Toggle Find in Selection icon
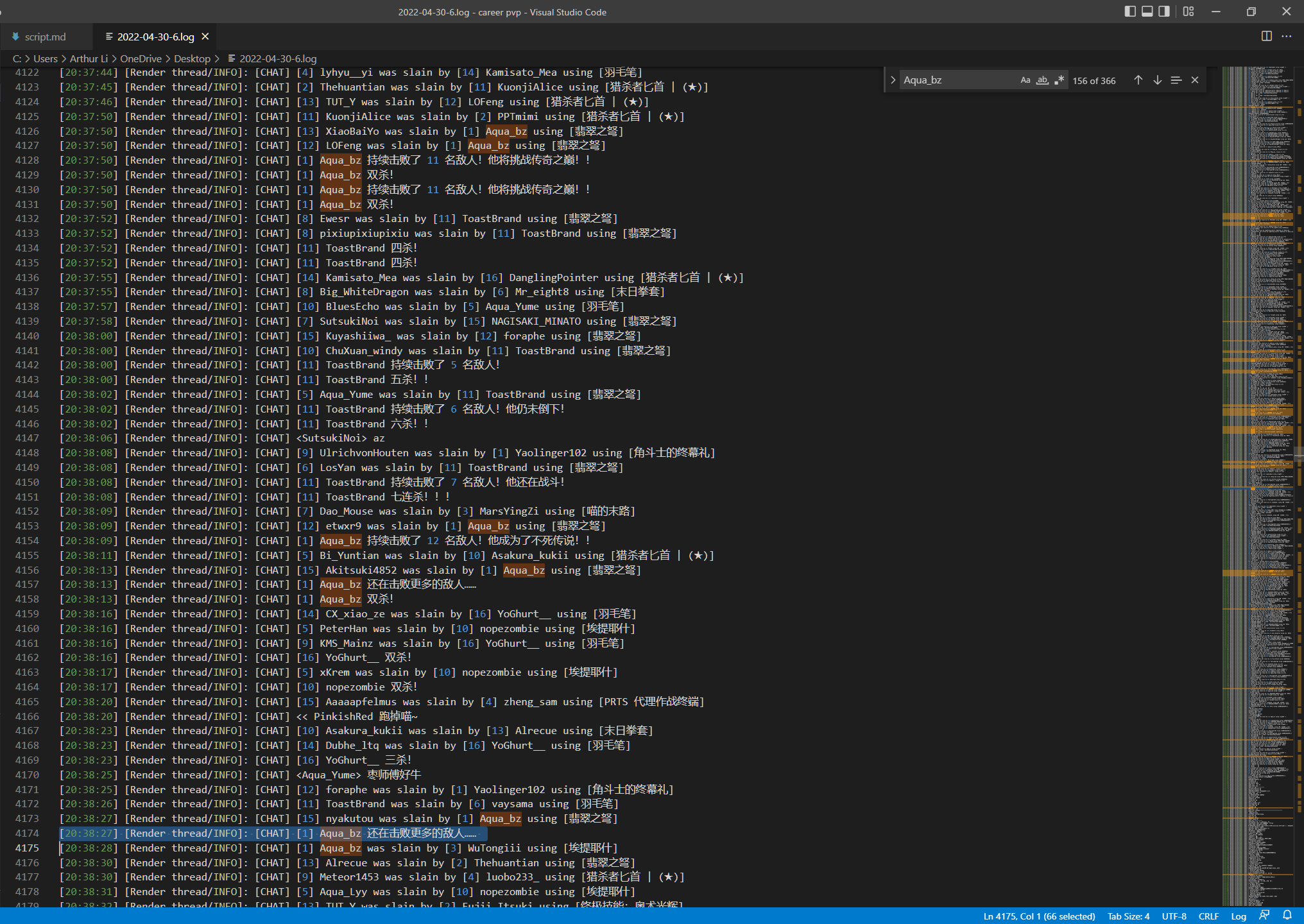 pyautogui.click(x=1176, y=80)
